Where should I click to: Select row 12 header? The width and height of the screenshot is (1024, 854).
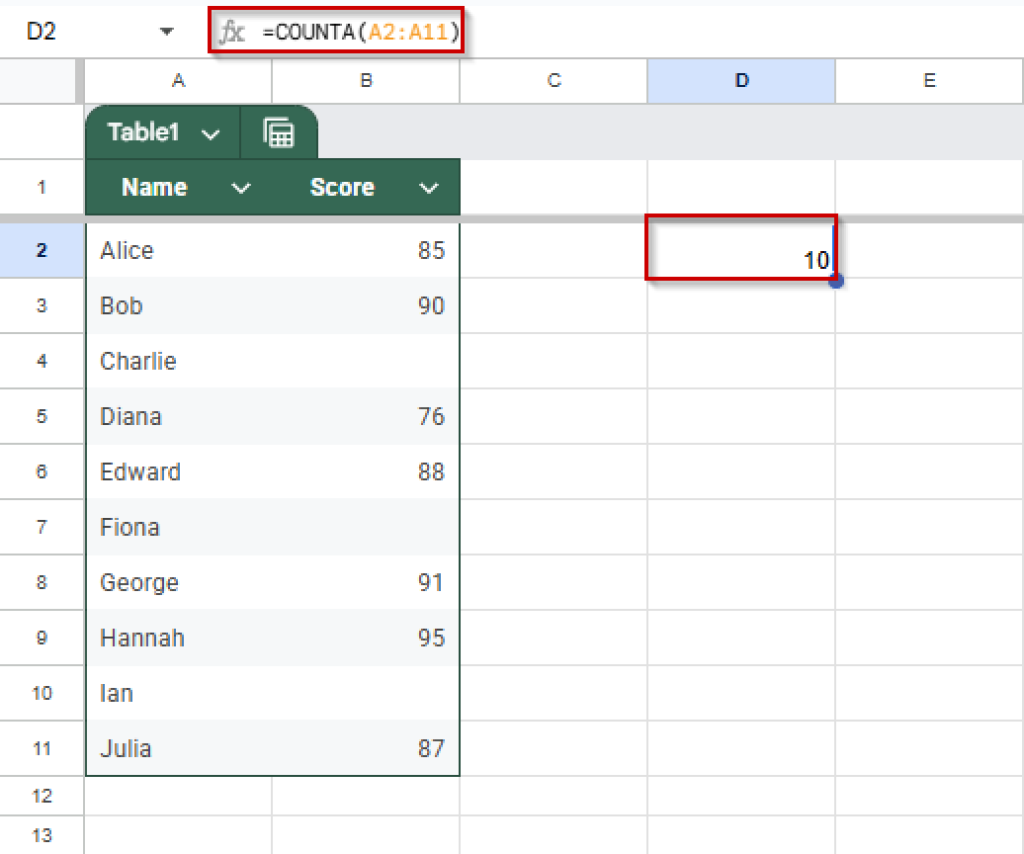(x=41, y=796)
